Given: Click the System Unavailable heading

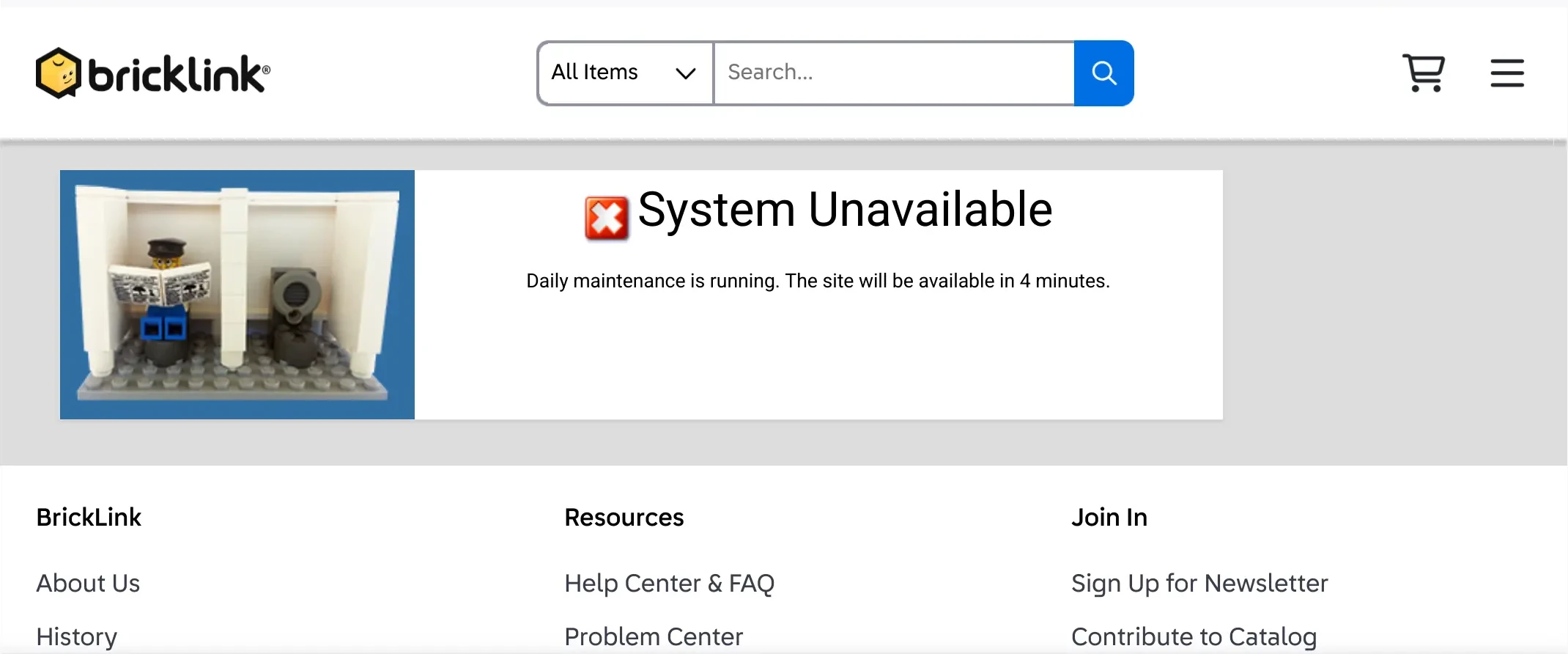Looking at the screenshot, I should [845, 210].
